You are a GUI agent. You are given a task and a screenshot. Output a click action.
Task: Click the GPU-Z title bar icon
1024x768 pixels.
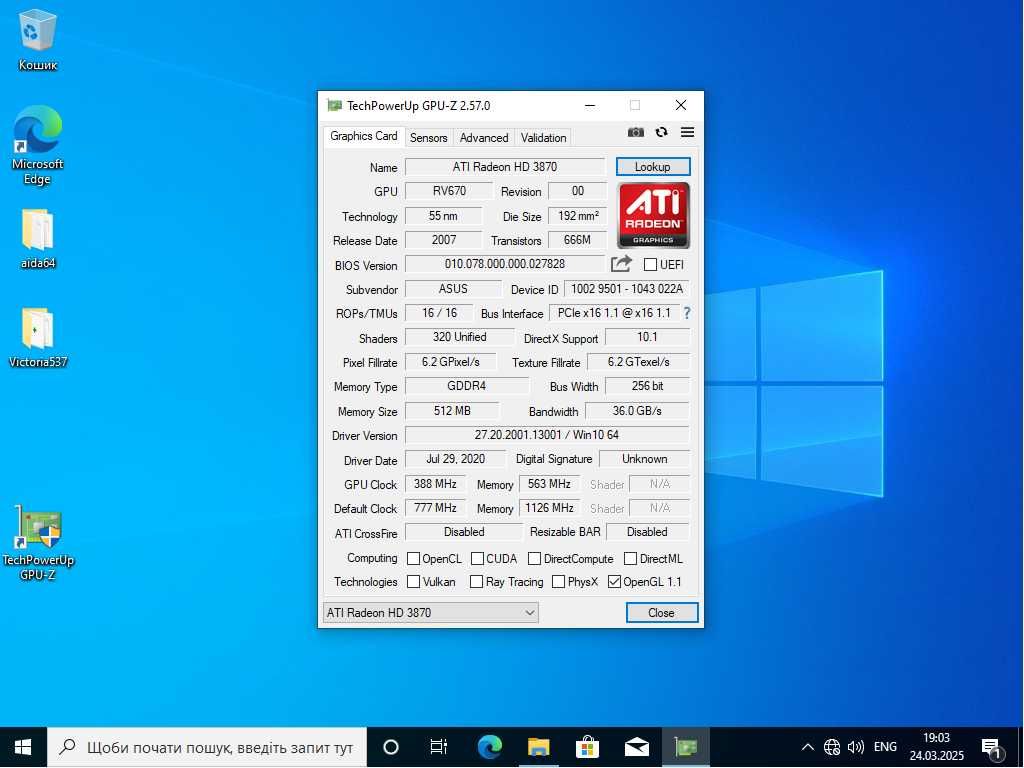click(334, 105)
